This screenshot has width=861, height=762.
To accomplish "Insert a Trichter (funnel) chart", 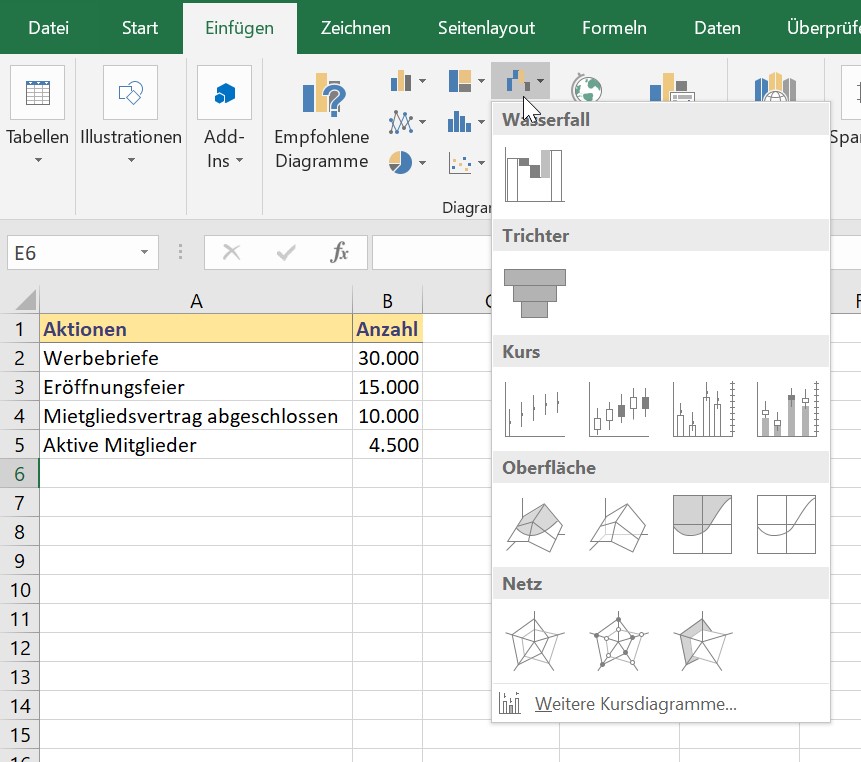I will [x=534, y=293].
